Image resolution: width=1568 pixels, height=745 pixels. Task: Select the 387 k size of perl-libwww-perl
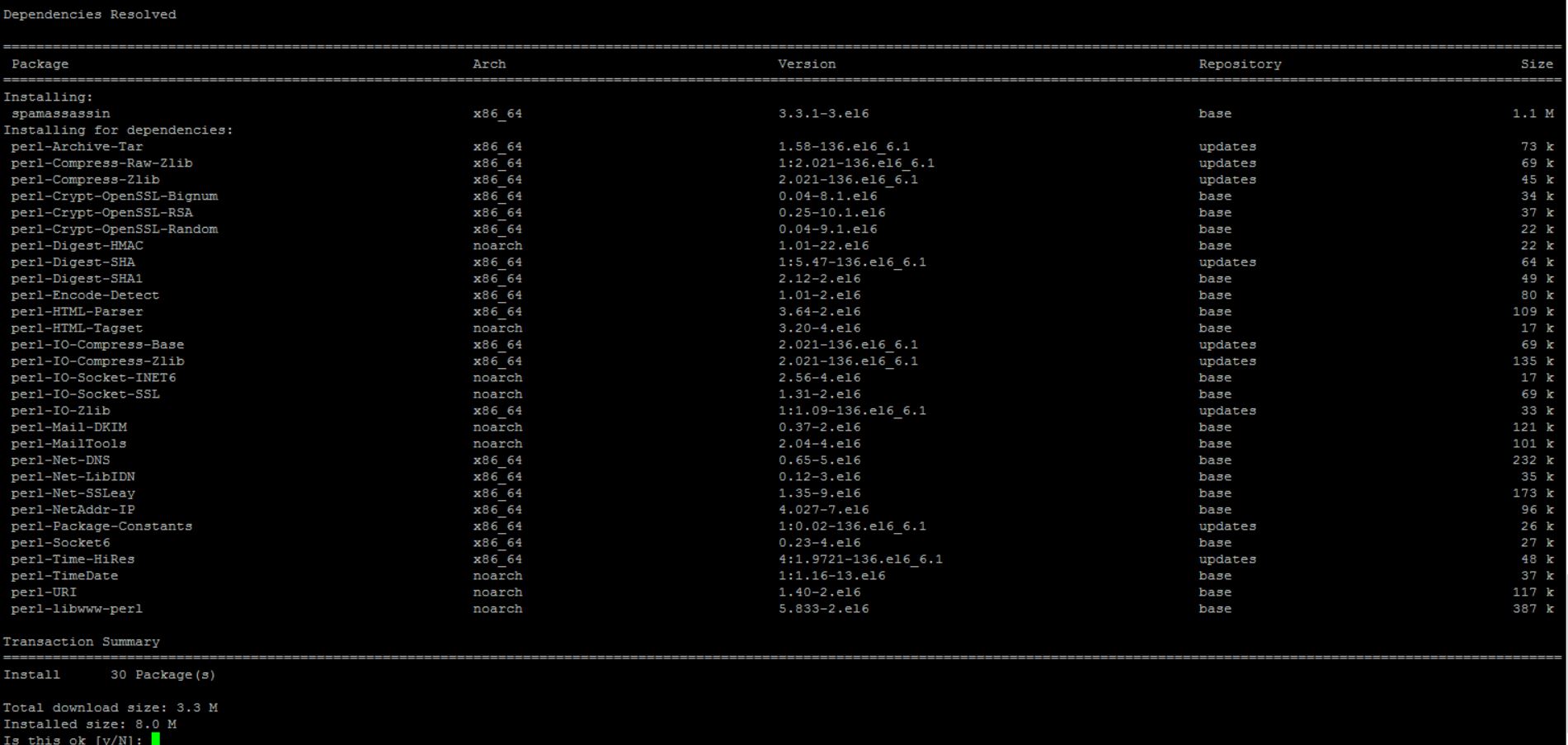tap(1533, 608)
